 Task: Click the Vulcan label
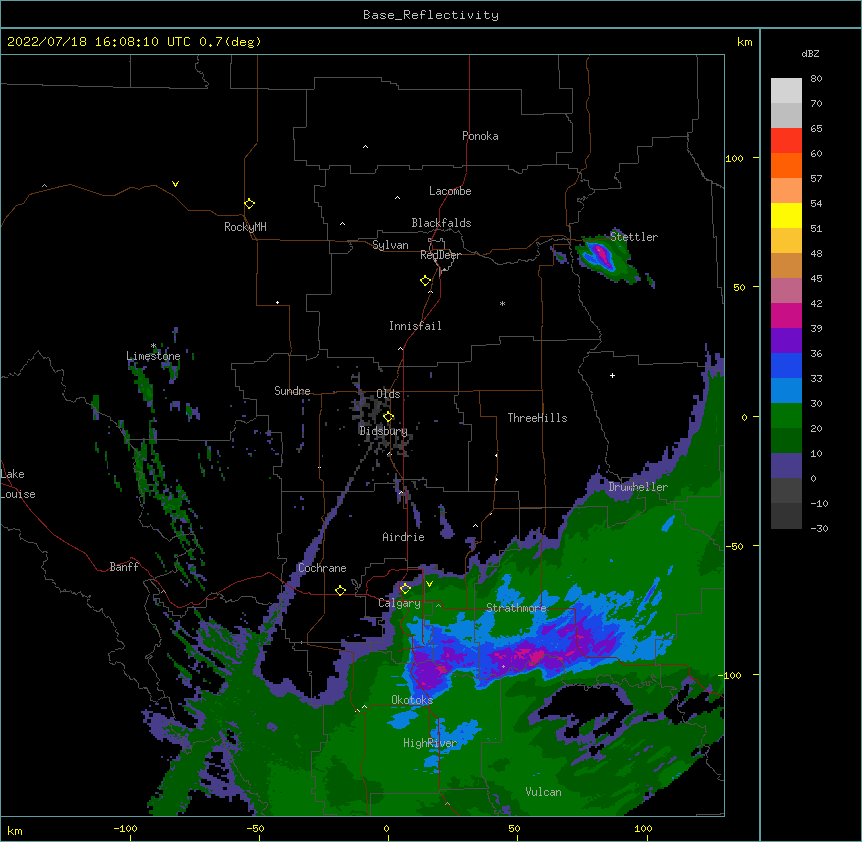point(543,792)
